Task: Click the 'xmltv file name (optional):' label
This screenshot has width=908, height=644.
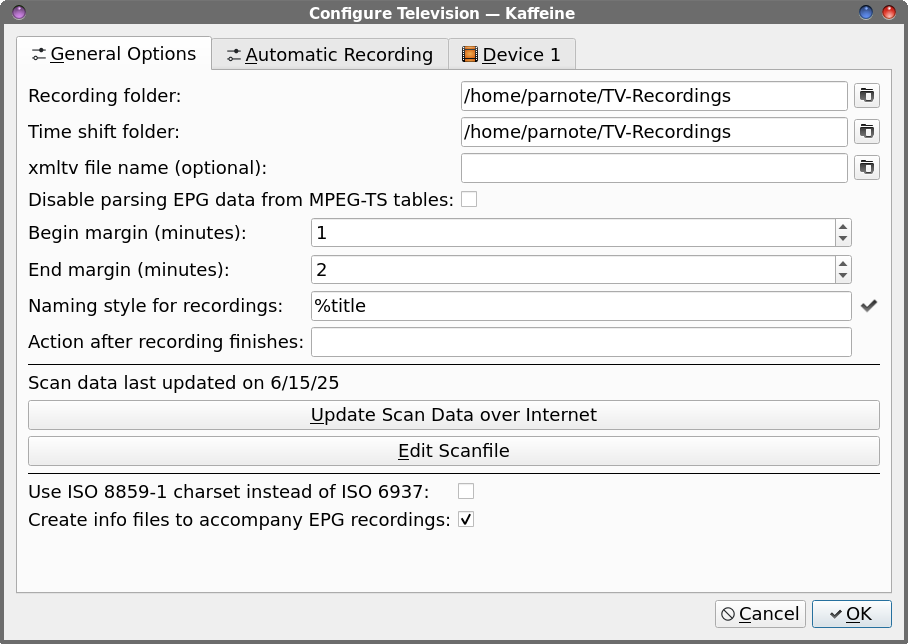Action: (148, 167)
